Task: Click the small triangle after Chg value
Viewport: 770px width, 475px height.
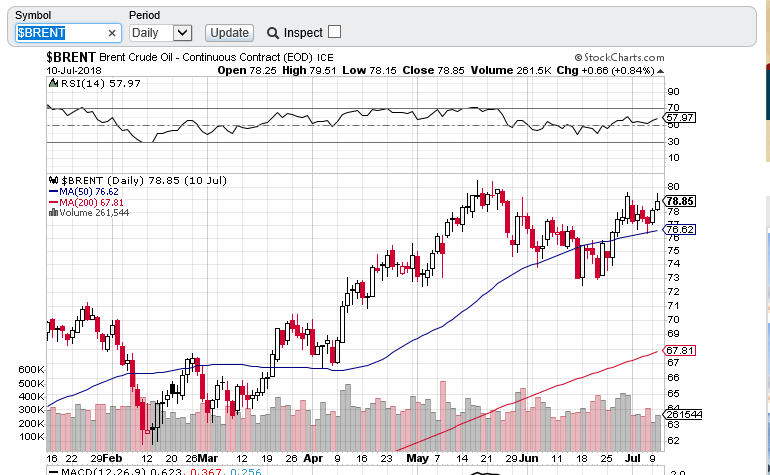Action: pos(660,71)
